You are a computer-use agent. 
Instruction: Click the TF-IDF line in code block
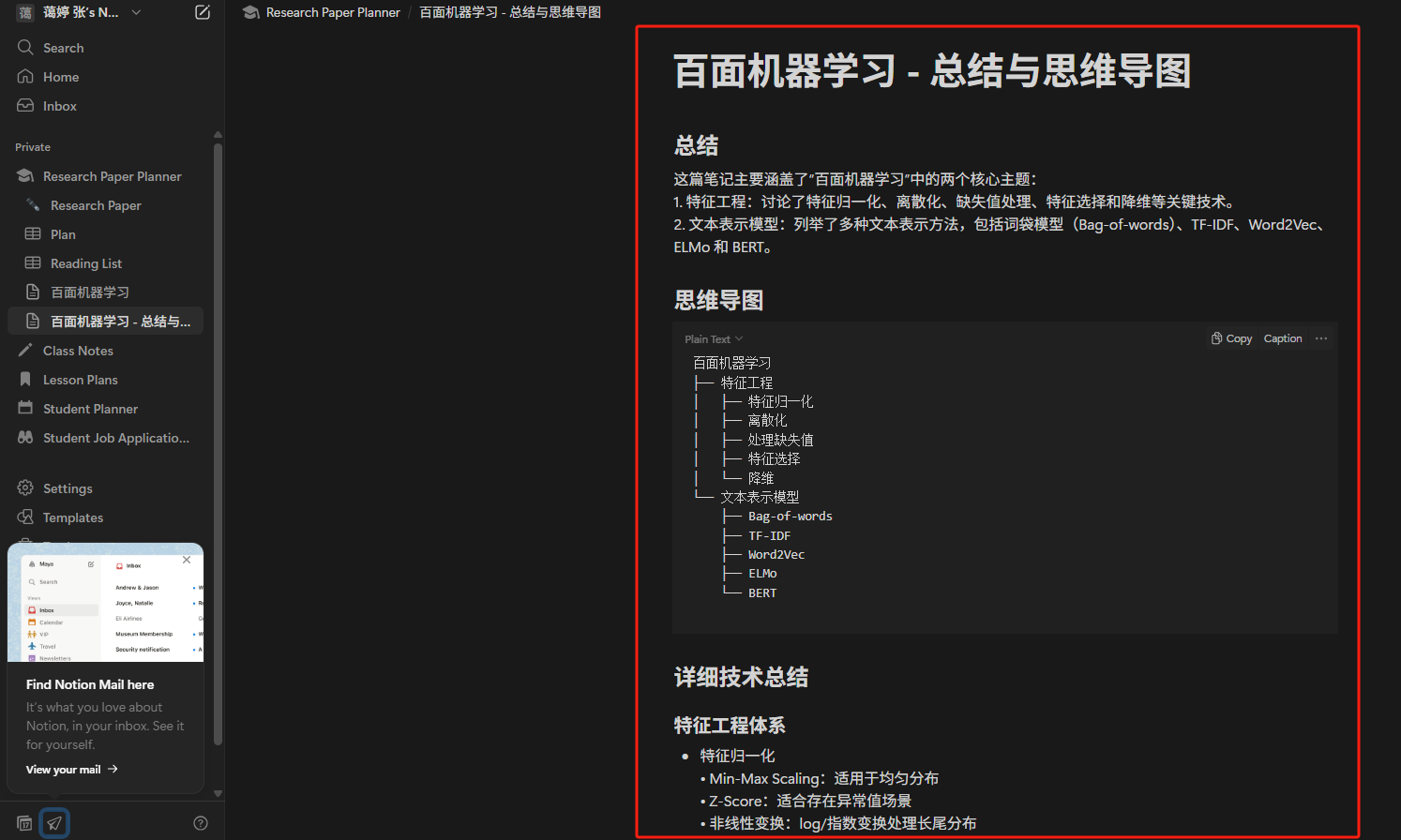[x=769, y=535]
